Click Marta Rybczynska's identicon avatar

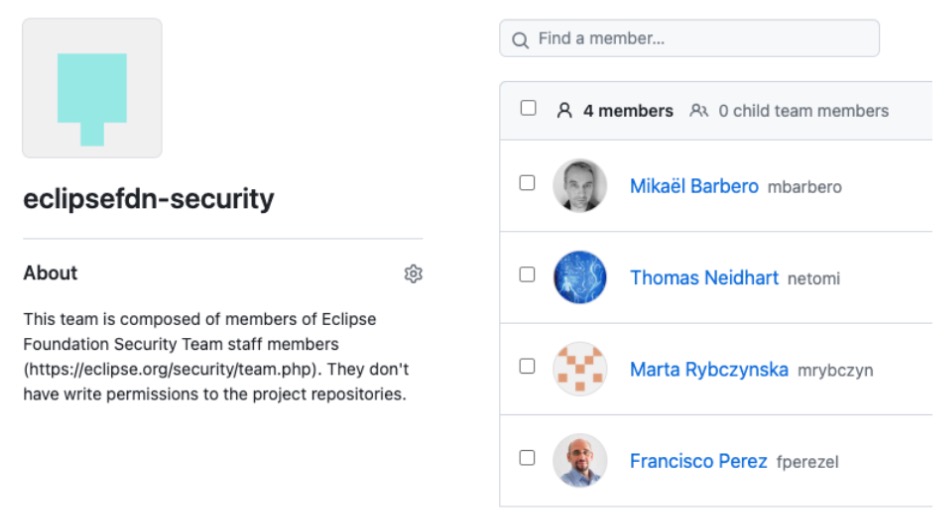click(x=580, y=369)
